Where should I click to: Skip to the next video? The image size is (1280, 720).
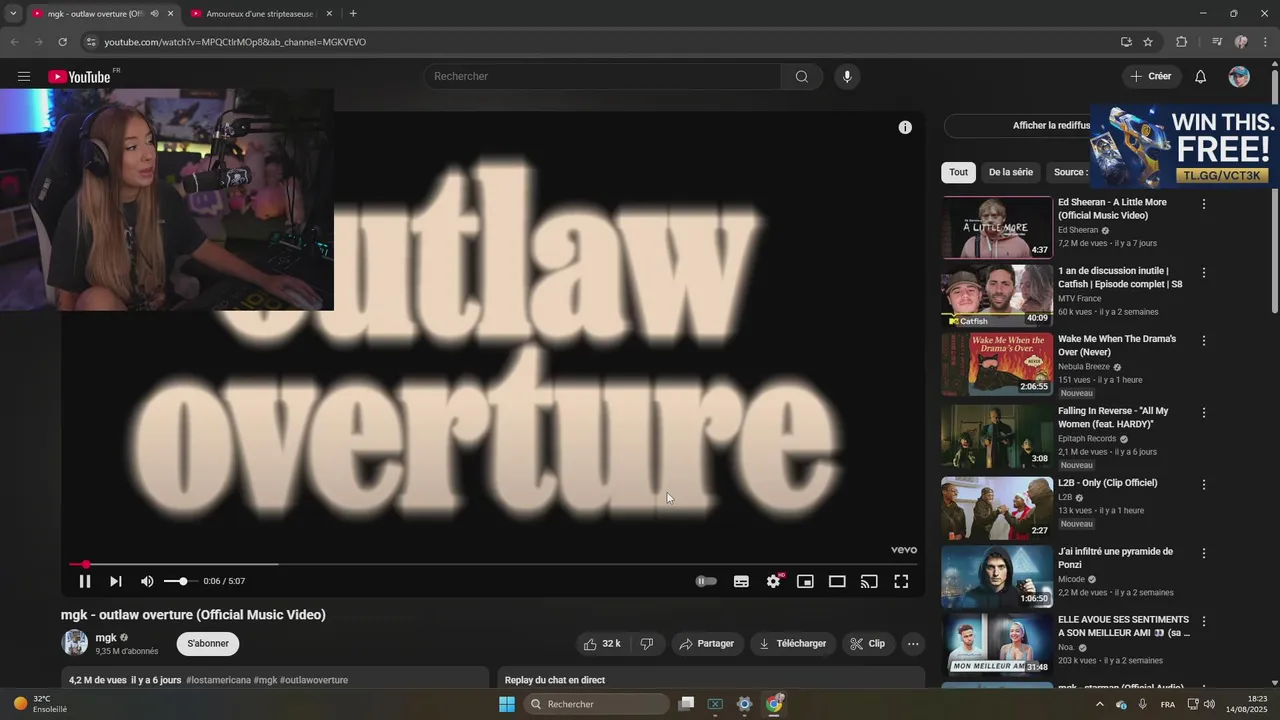[116, 581]
